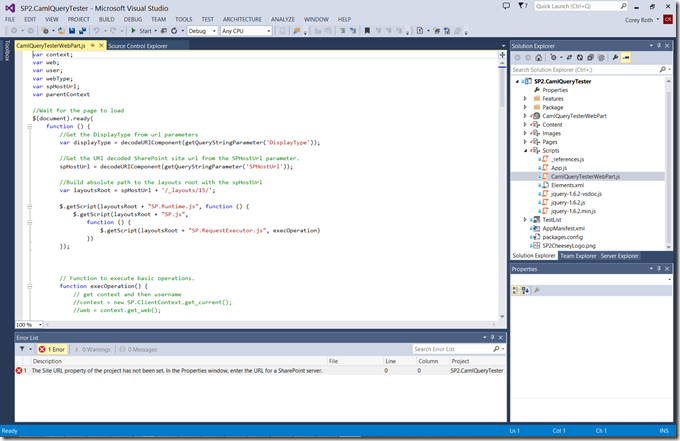Click Pending Changes Filter icon in Solution Explorer
This screenshot has width=680, height=441.
pos(554,58)
